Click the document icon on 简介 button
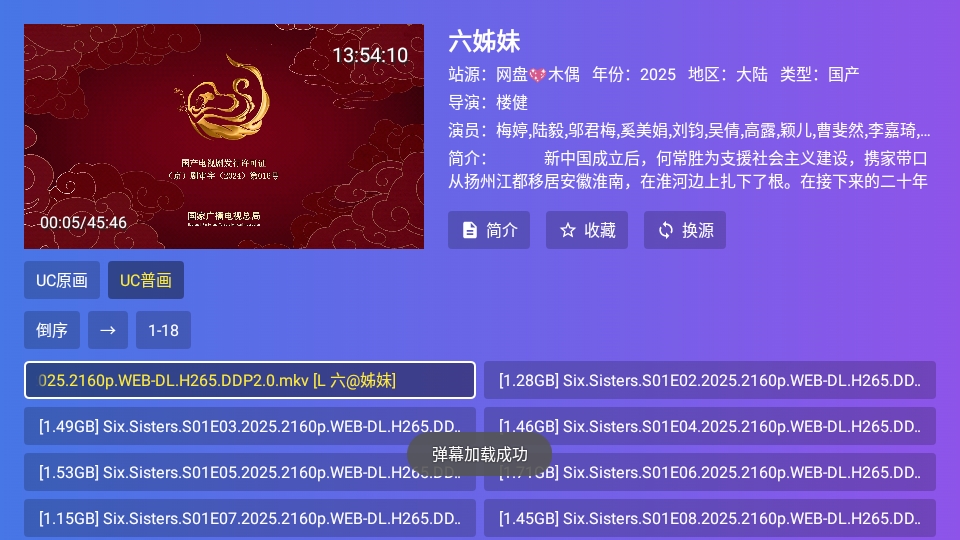 (x=470, y=230)
